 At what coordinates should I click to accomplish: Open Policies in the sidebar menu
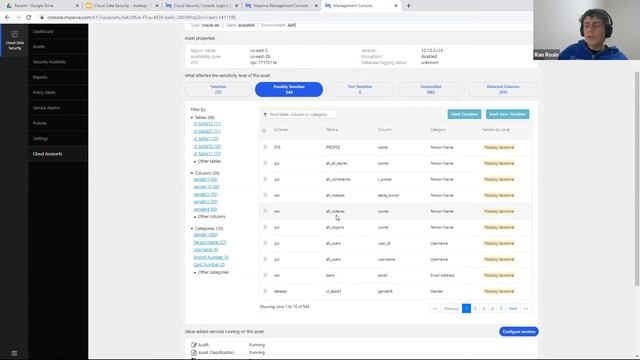pyautogui.click(x=40, y=123)
